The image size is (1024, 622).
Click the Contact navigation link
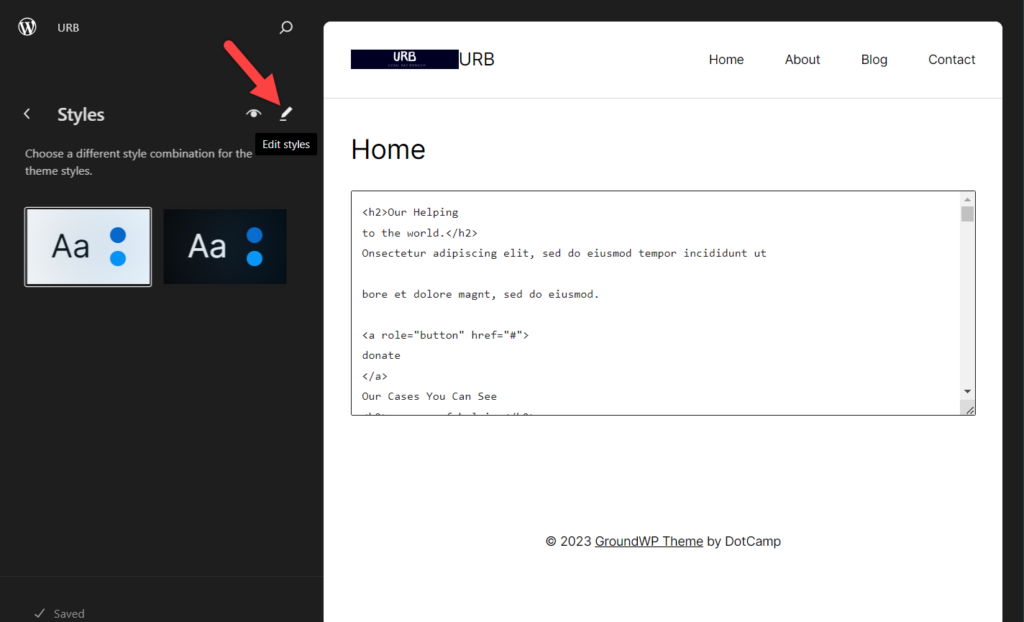(951, 59)
